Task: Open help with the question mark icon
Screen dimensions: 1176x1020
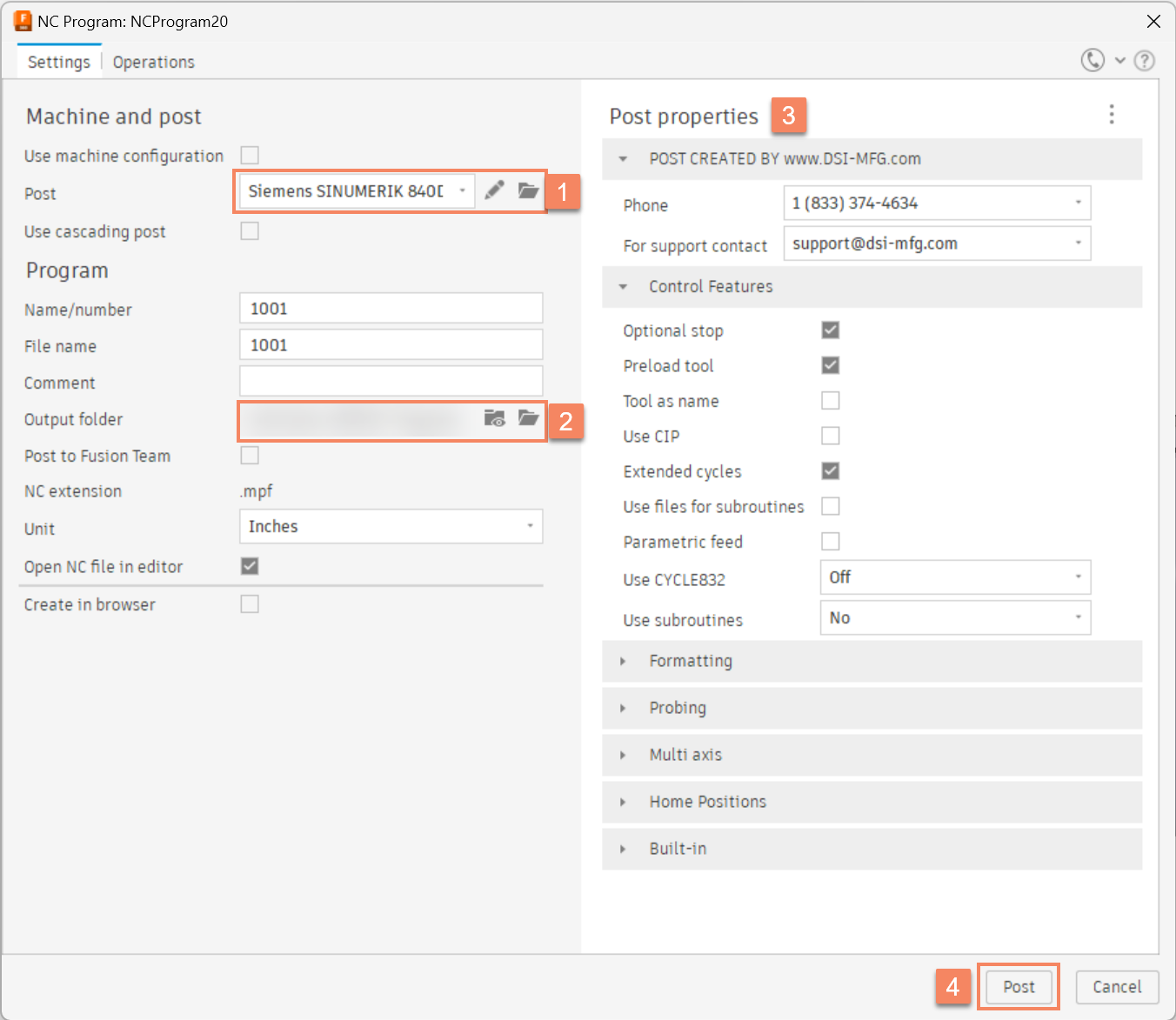Action: point(1144,61)
